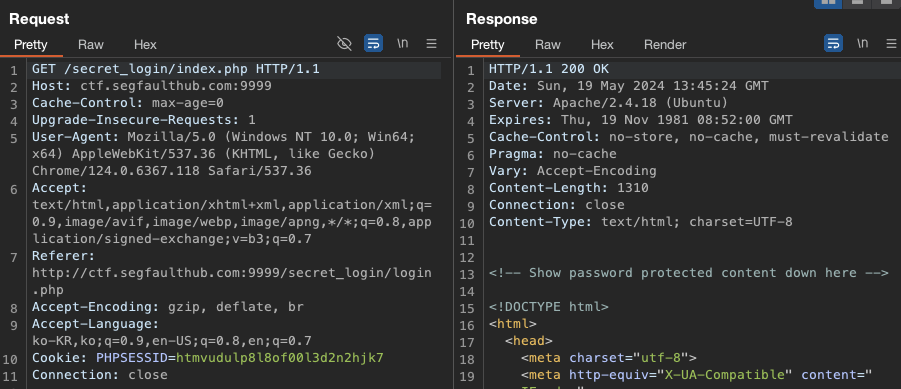Click line number 10 in Request gutter
The image size is (901, 389).
click(x=11, y=360)
